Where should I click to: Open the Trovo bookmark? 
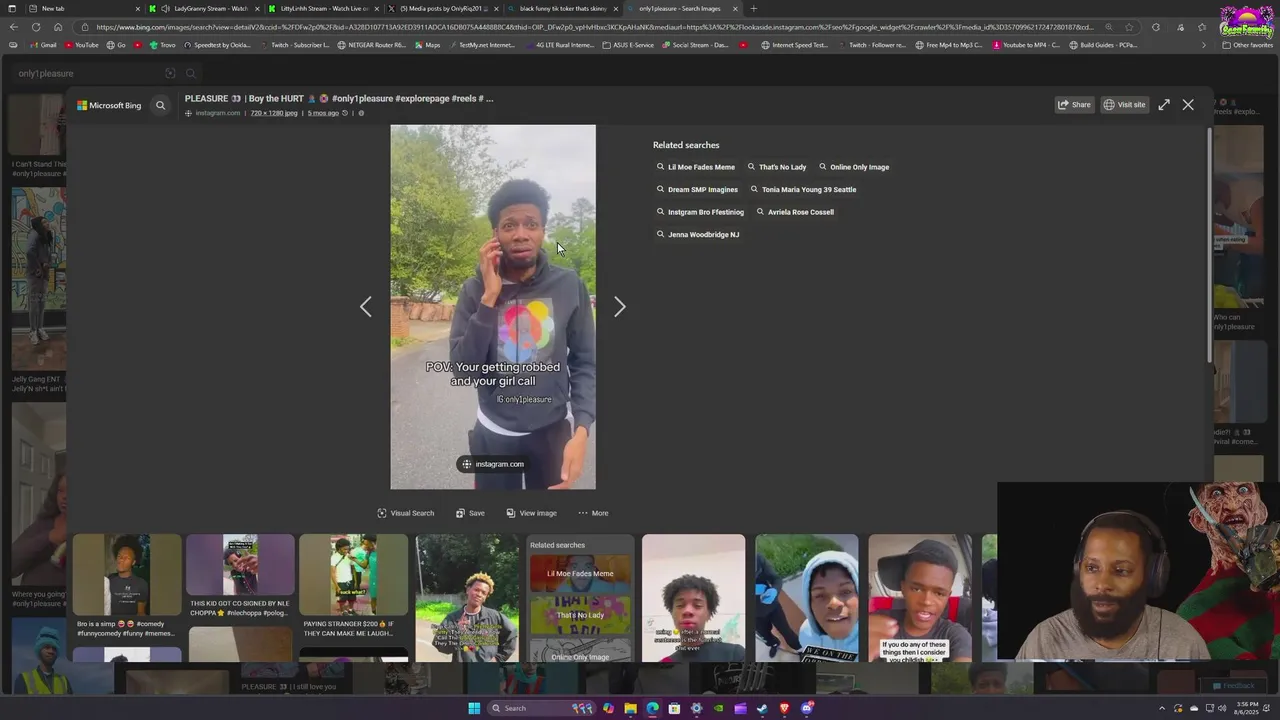162,45
